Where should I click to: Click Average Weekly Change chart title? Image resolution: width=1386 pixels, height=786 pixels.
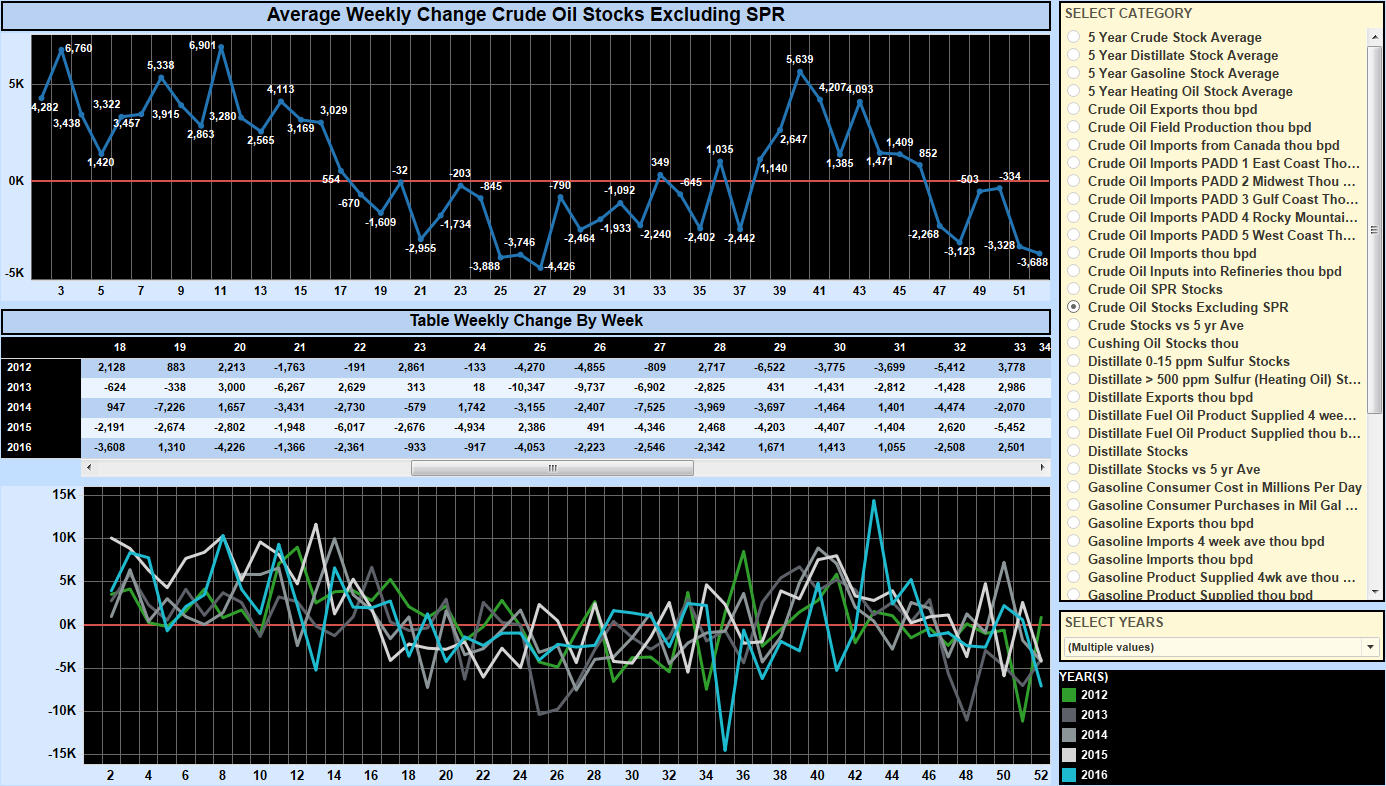[525, 15]
